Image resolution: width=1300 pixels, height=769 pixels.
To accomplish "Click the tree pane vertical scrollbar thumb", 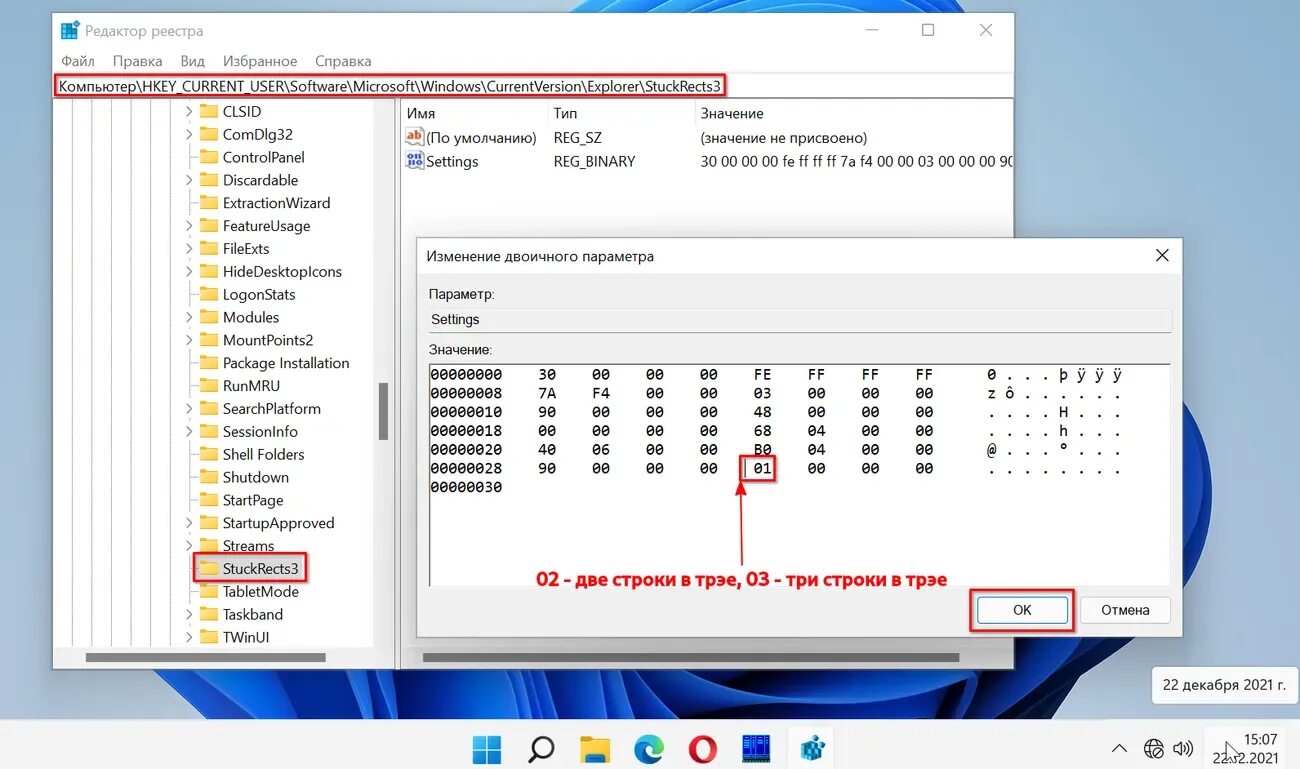I will click(383, 411).
